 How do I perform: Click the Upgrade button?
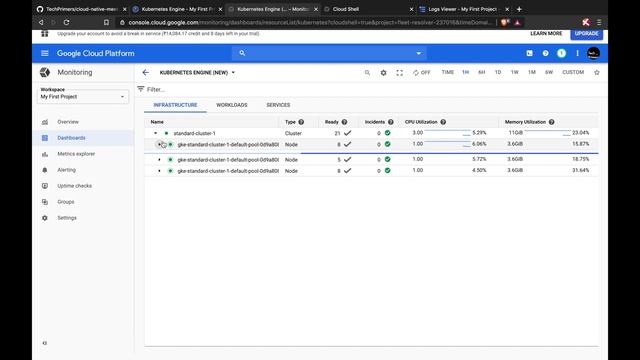pyautogui.click(x=587, y=33)
